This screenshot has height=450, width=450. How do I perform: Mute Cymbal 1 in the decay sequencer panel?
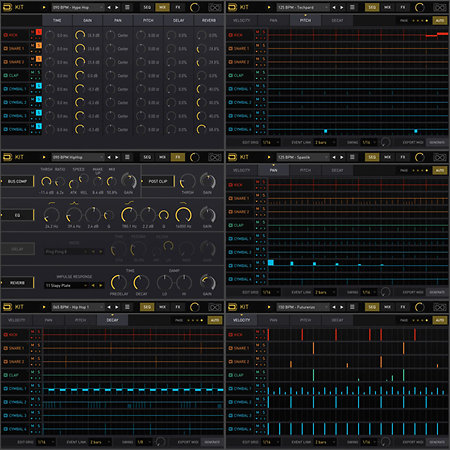tap(33, 385)
